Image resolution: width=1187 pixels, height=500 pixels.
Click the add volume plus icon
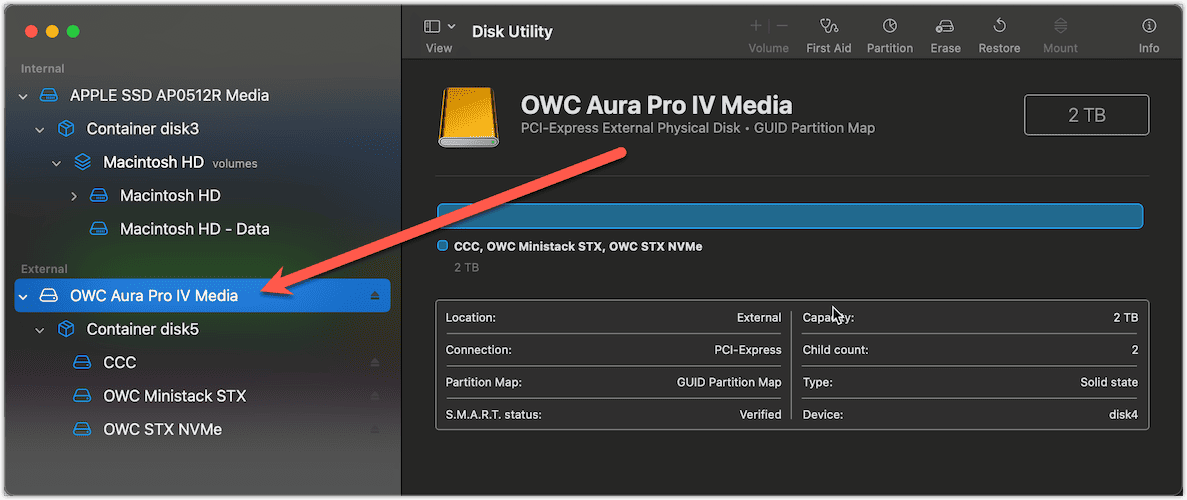tap(756, 26)
